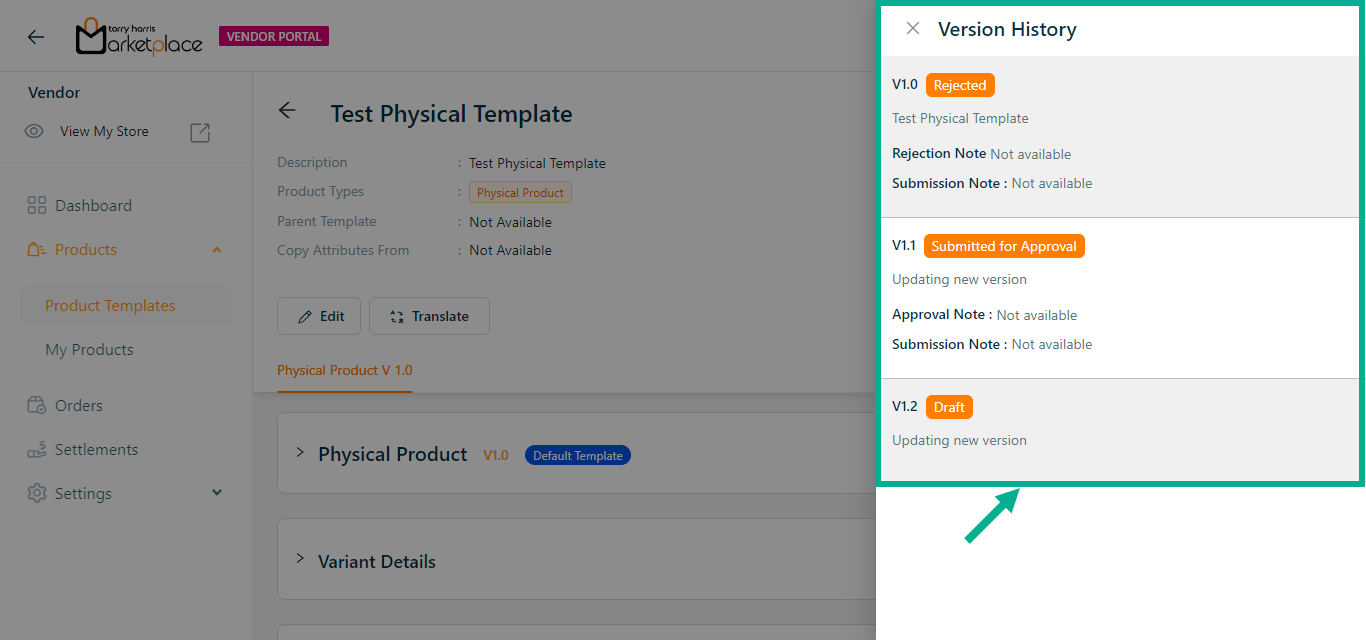Click the Translate button
This screenshot has width=1366, height=640.
(x=429, y=316)
